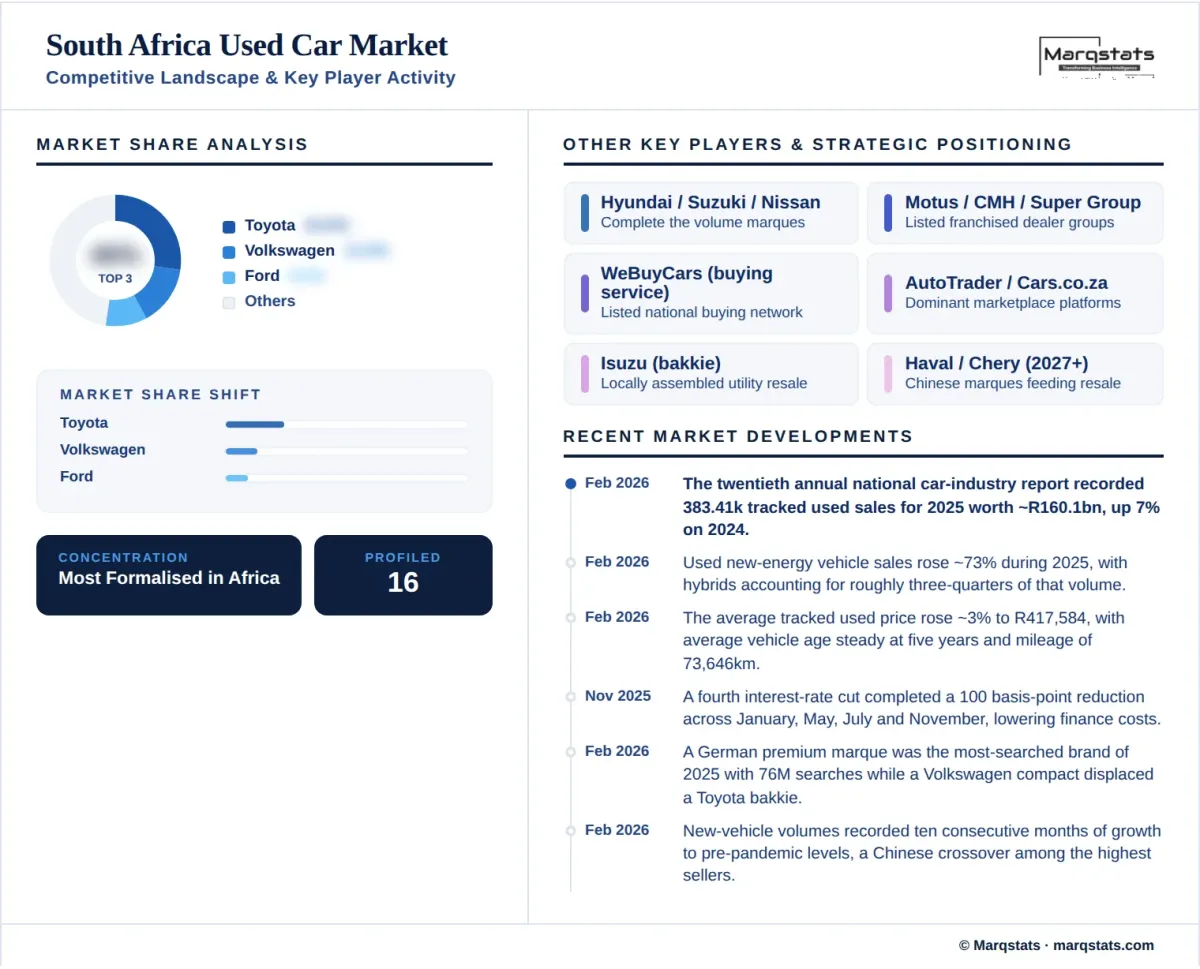This screenshot has height=969, width=1200.
Task: Click the 'Nov 2025' date label
Action: point(618,696)
